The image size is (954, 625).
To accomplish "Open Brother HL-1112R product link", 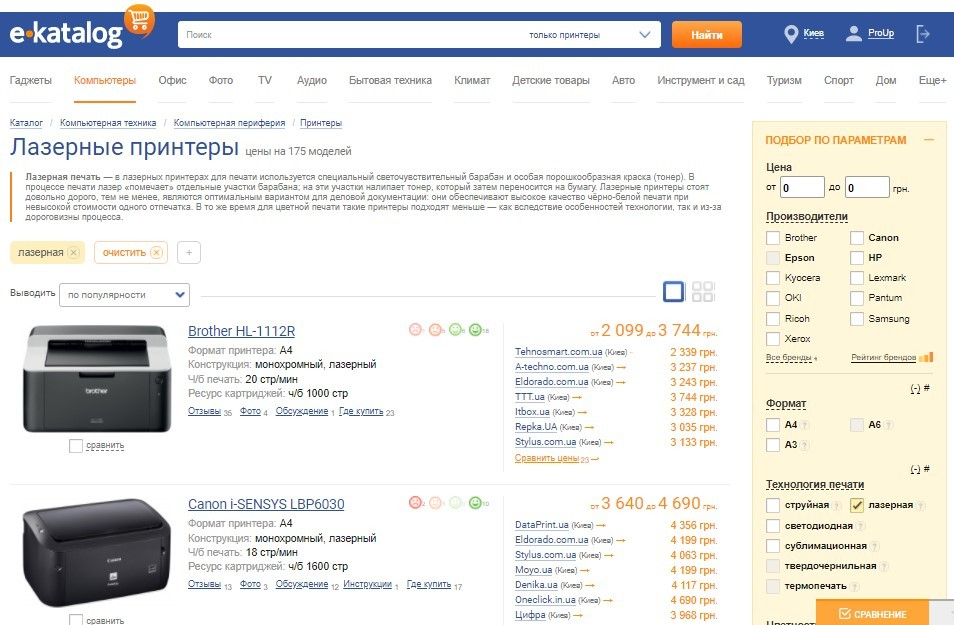I will click(242, 331).
